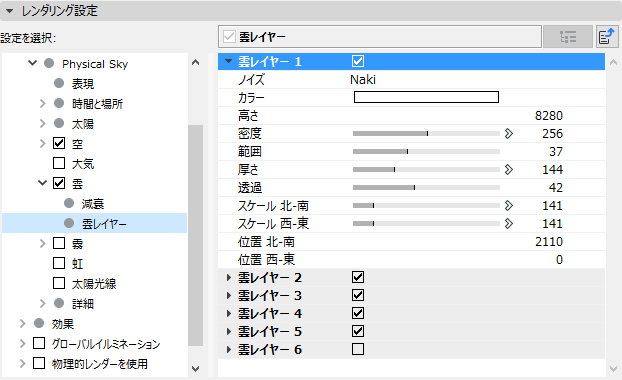Viewport: 622px width, 380px height.
Task: Collapse the レンダリング設定 panel header
Action: [x=10, y=11]
